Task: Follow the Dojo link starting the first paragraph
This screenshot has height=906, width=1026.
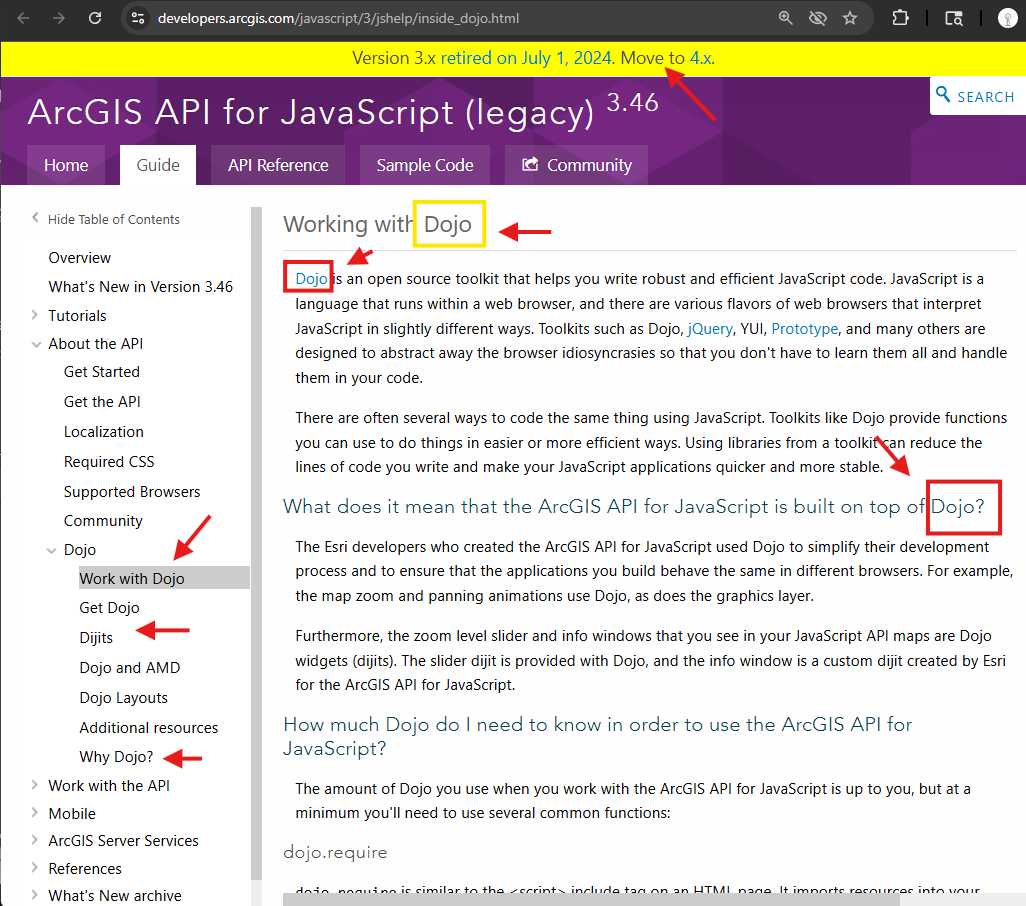Action: tap(311, 279)
